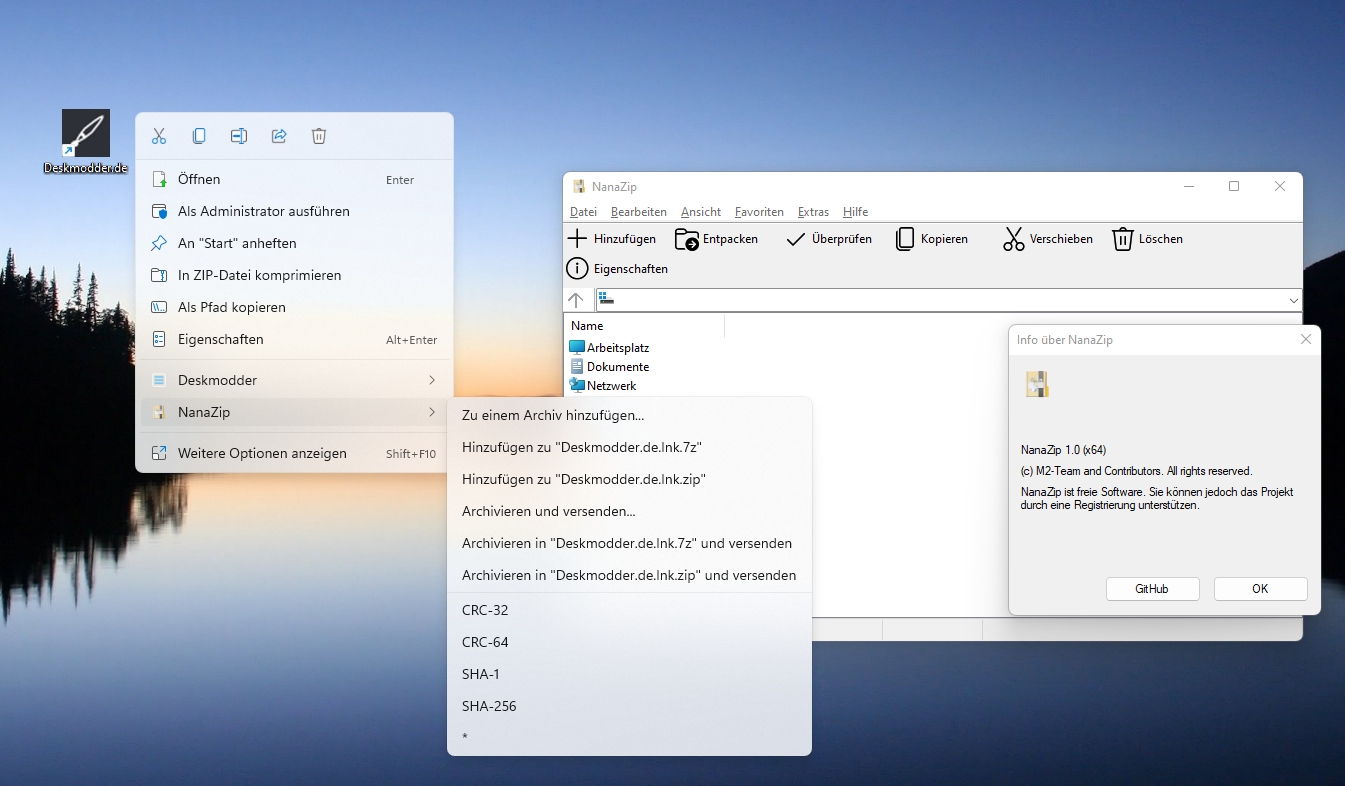The width and height of the screenshot is (1345, 786).
Task: Select Dokumente in NanaZip file list
Action: click(609, 367)
